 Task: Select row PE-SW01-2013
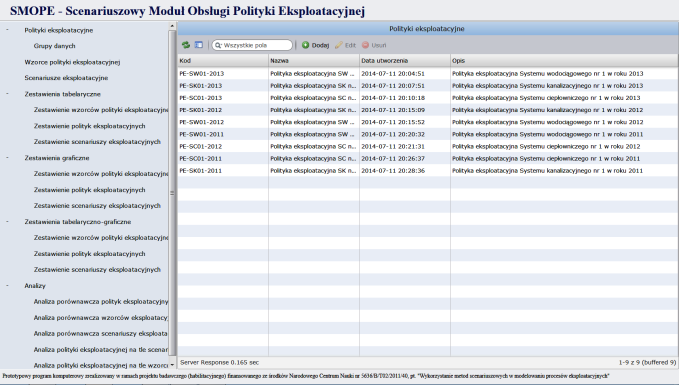[x=428, y=74]
